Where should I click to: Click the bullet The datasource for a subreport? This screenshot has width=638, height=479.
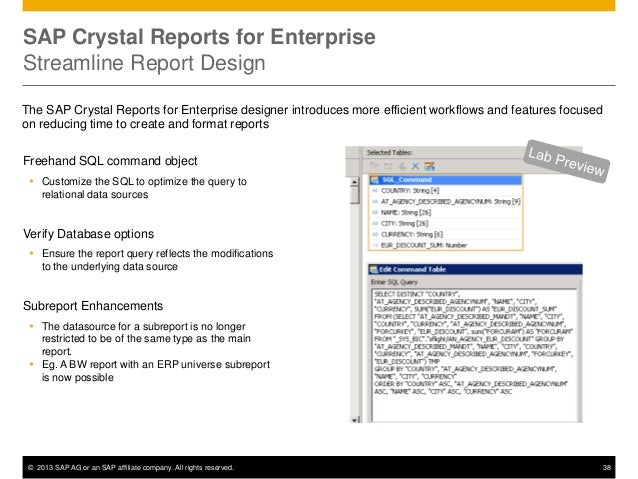click(x=146, y=339)
